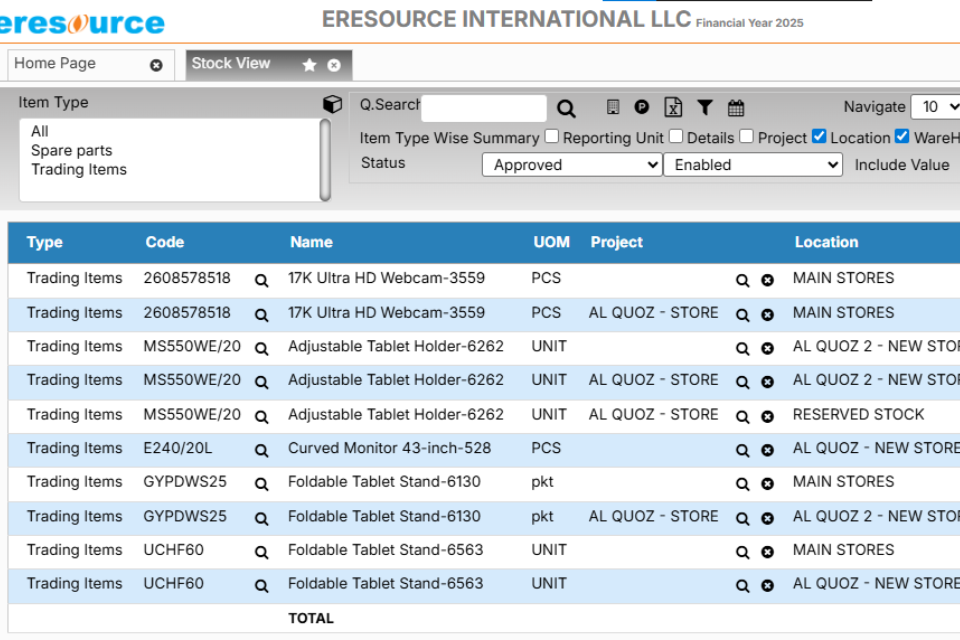The width and height of the screenshot is (960, 640).
Task: Export stock view to Excel
Action: [673, 107]
